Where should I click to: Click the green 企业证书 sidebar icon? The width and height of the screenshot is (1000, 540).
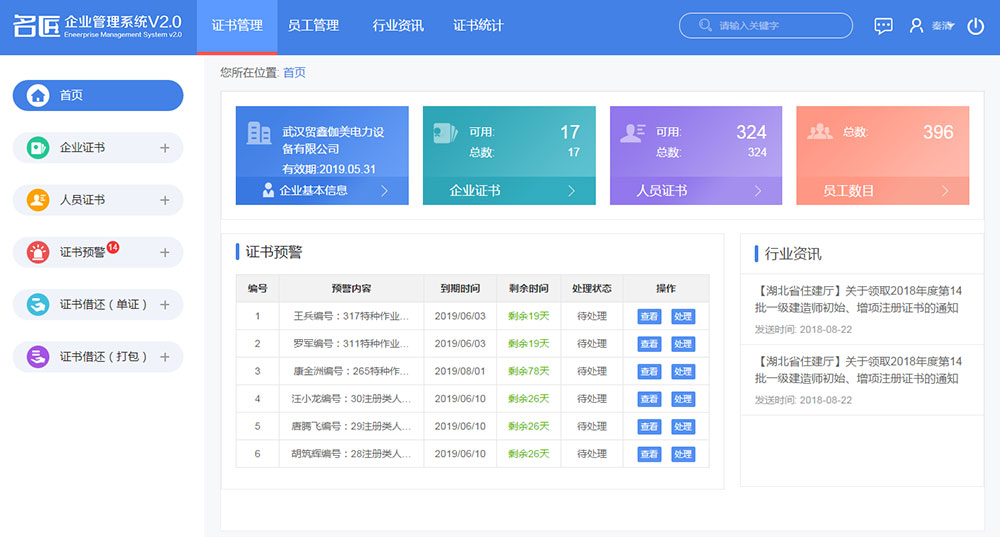click(x=38, y=148)
